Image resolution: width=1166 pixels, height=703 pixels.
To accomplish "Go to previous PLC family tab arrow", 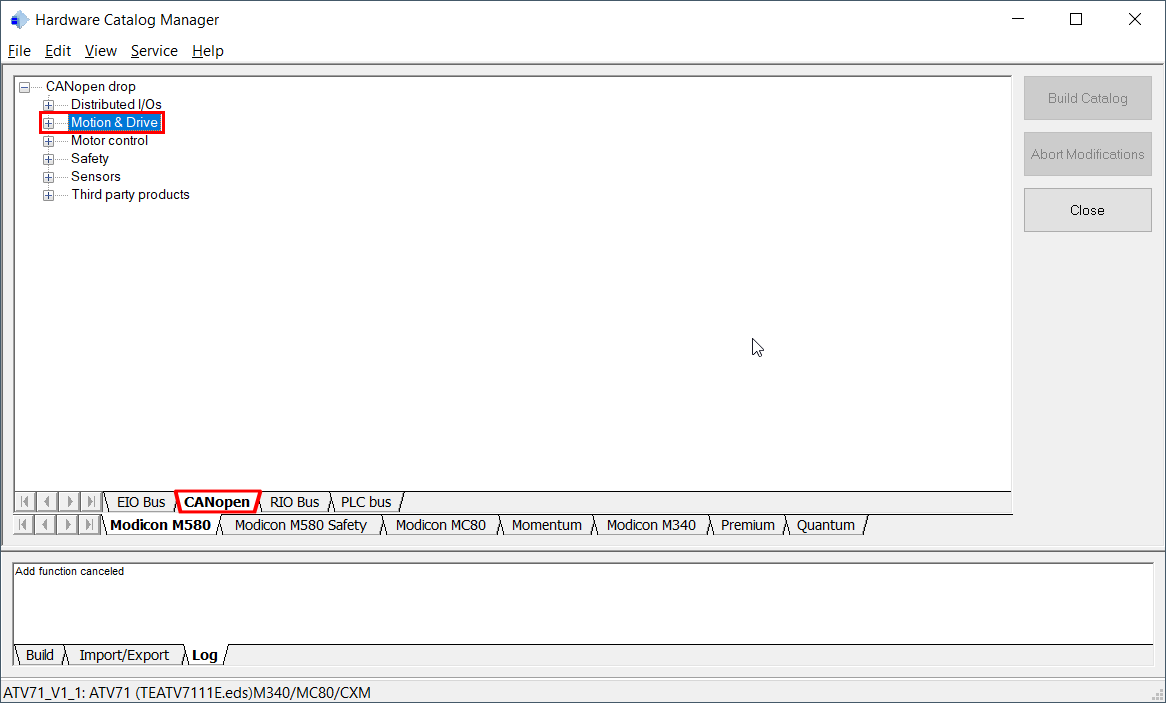I will tap(45, 525).
